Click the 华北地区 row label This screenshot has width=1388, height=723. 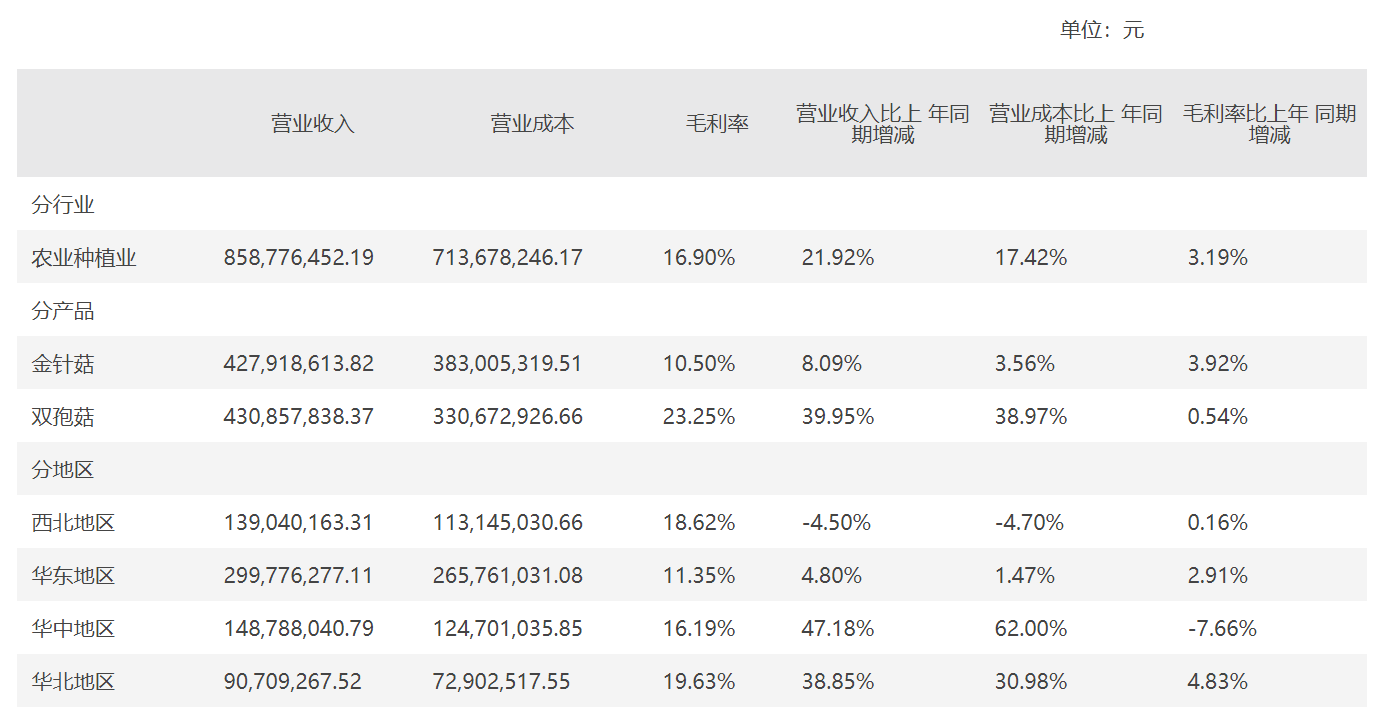(74, 682)
